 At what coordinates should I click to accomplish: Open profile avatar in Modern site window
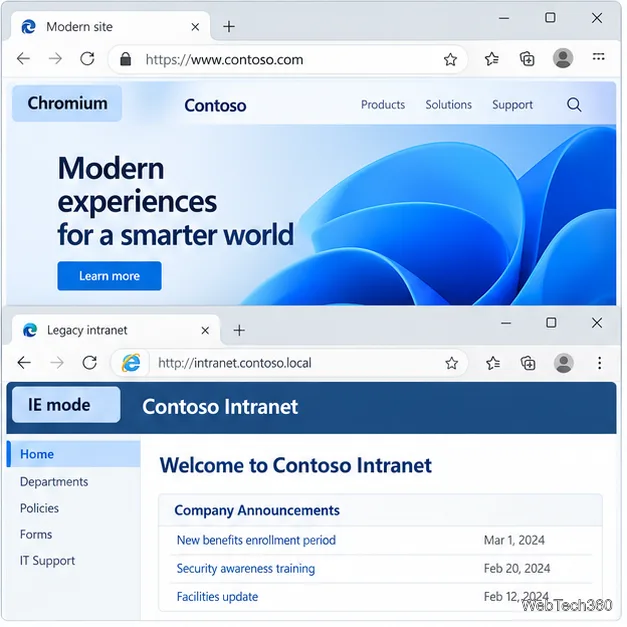(x=563, y=58)
